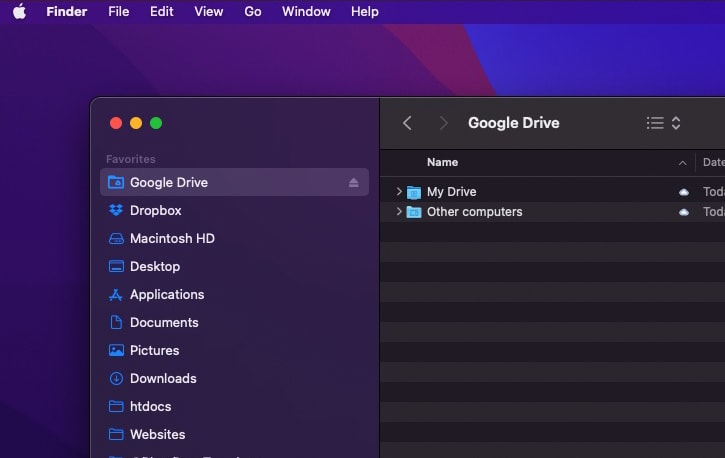This screenshot has height=458, width=725.
Task: Sort by the Date column header
Action: (713, 162)
